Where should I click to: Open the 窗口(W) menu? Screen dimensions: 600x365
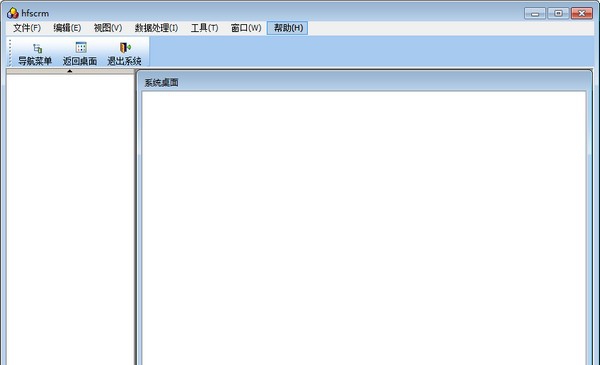pyautogui.click(x=246, y=28)
